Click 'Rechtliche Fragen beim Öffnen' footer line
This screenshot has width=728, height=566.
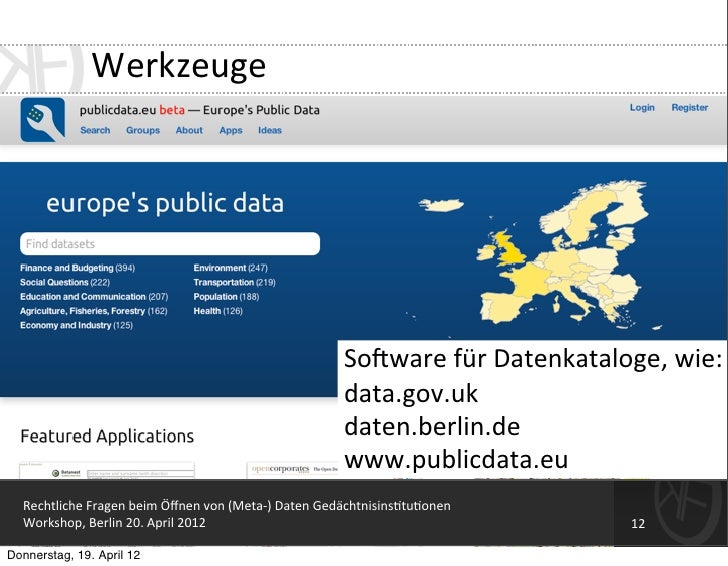[237, 506]
